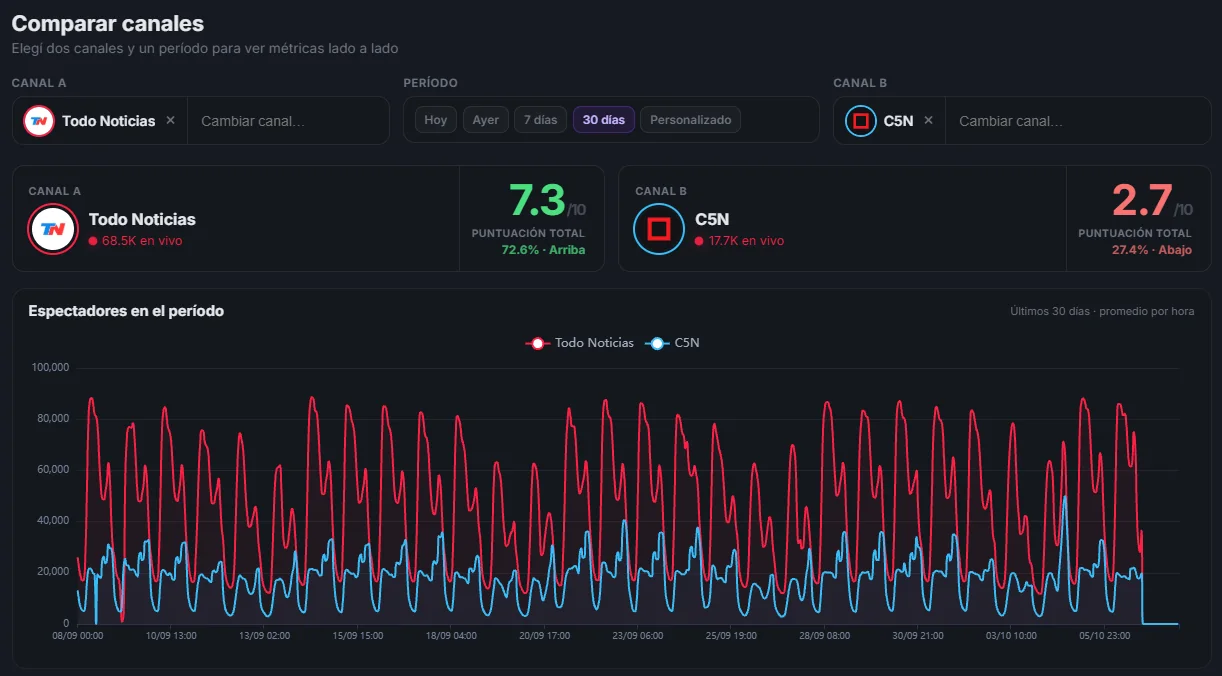
Task: Click the large Todo Noticias card logo
Action: click(53, 229)
